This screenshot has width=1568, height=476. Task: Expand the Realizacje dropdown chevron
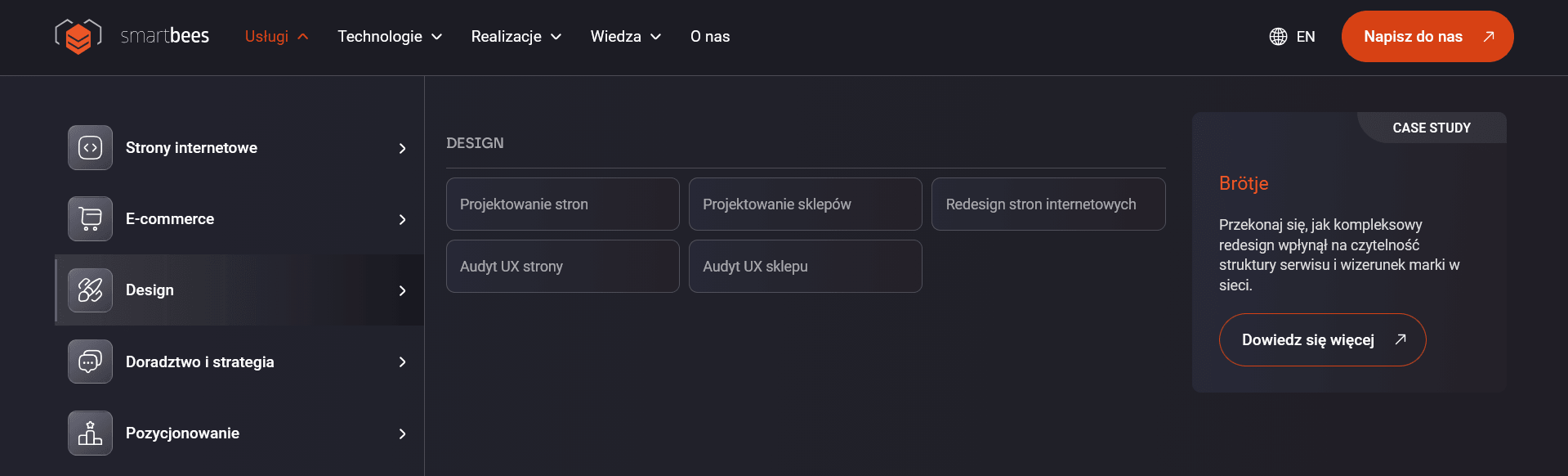[x=556, y=37]
